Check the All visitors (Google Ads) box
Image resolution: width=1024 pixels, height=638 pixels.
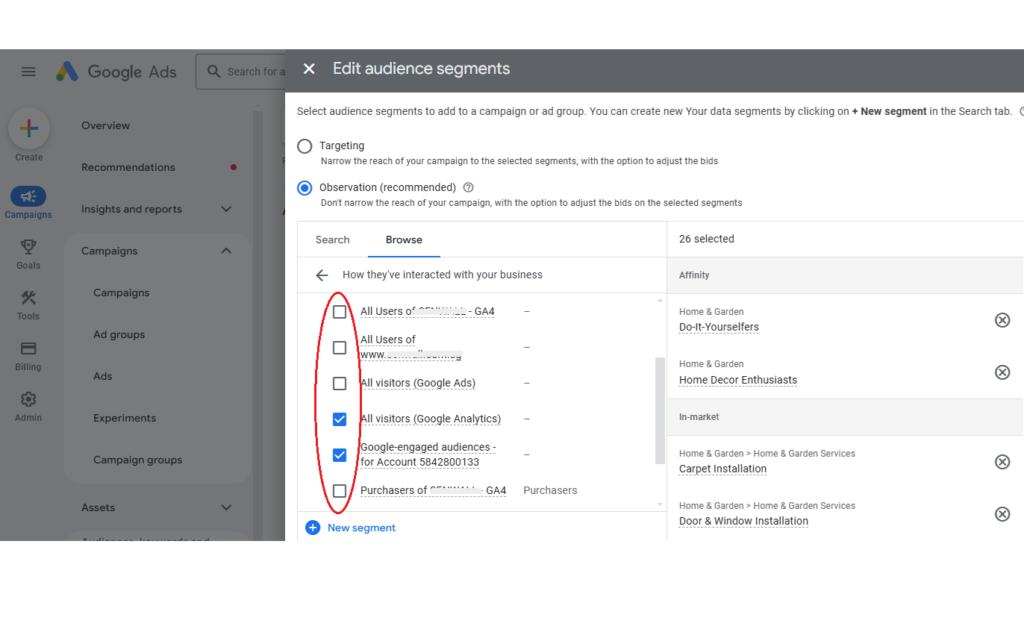pyautogui.click(x=340, y=383)
